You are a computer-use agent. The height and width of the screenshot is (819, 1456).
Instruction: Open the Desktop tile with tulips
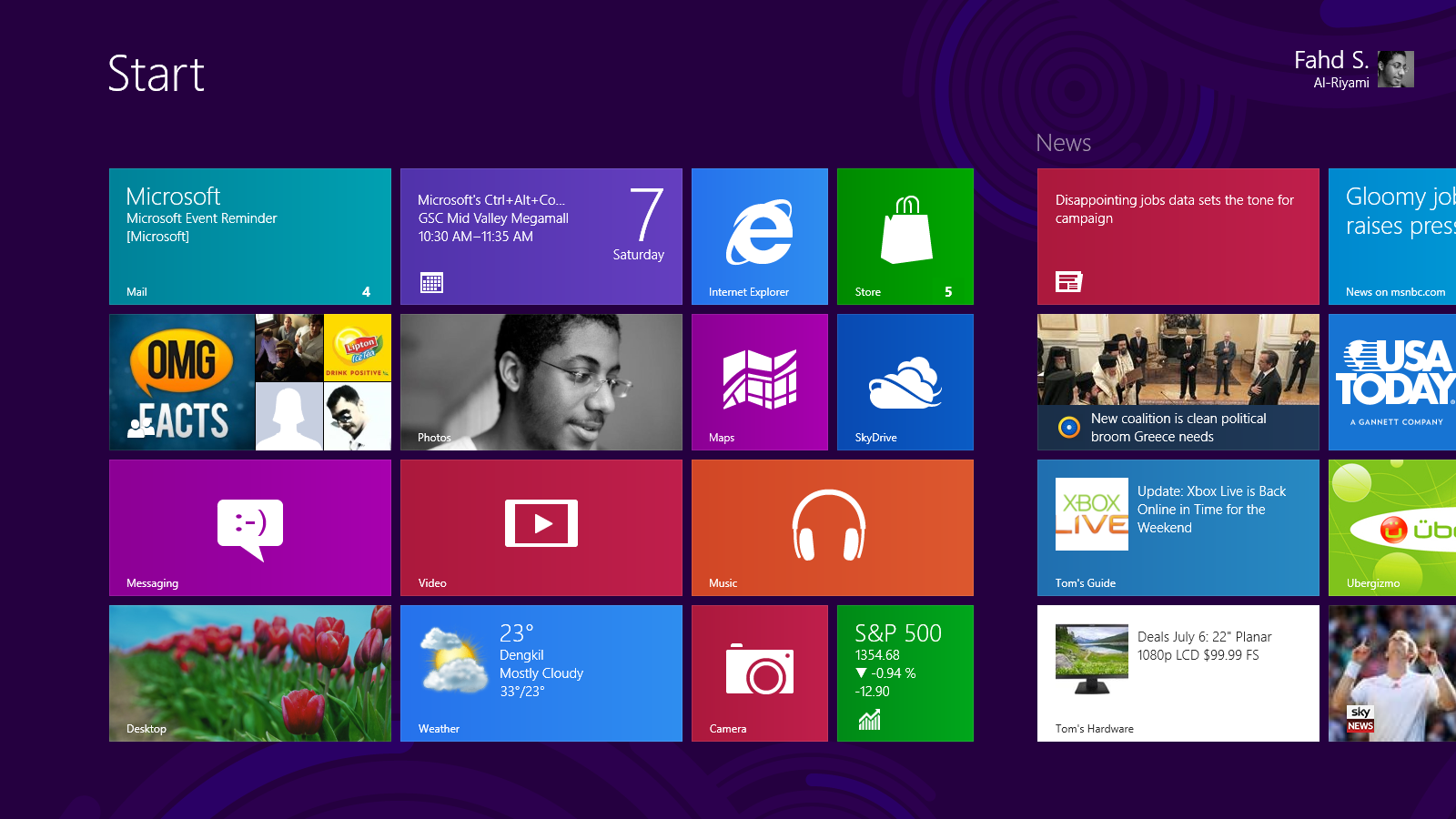tap(249, 672)
